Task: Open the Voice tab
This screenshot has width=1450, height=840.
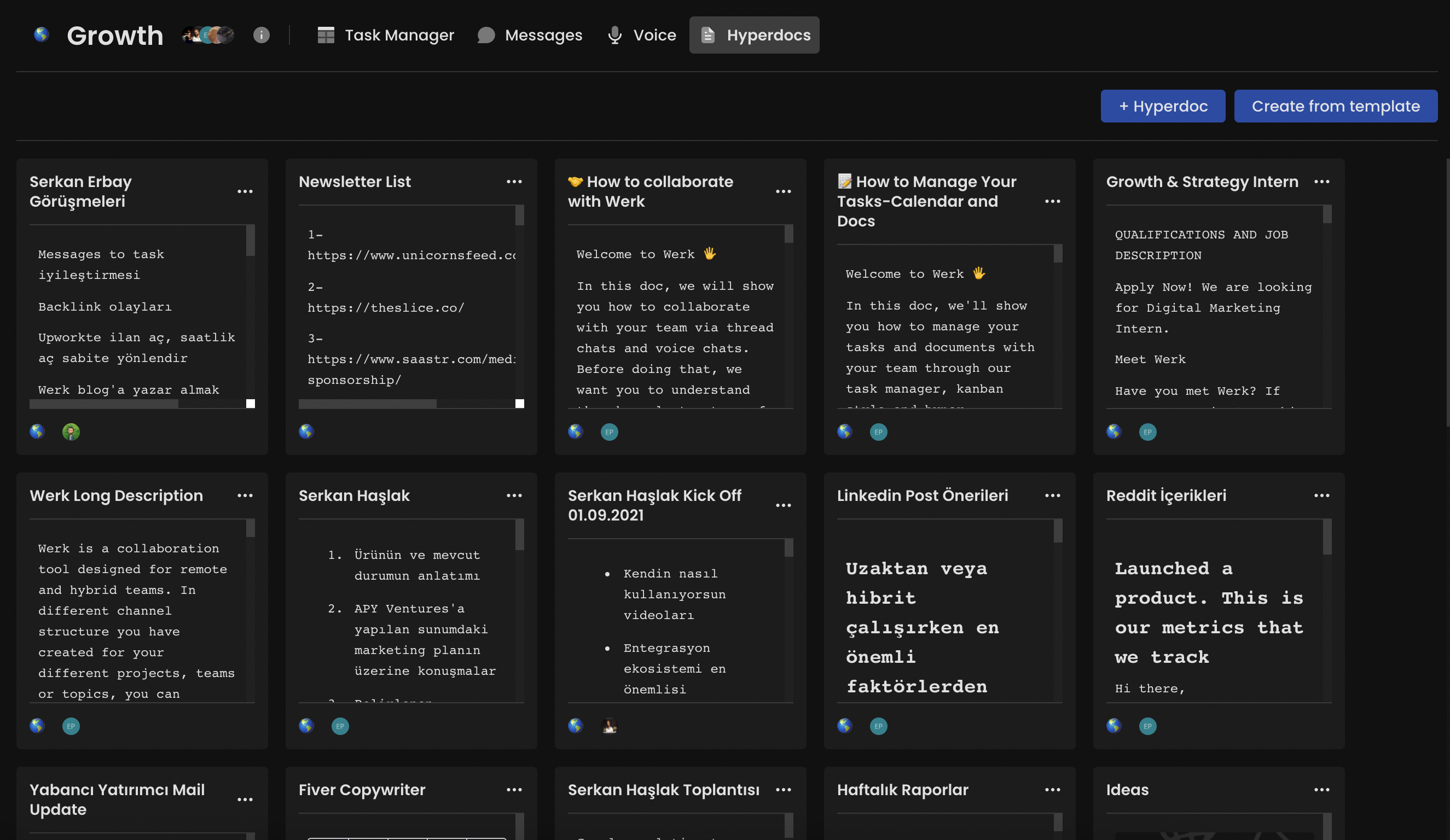Action: pyautogui.click(x=642, y=35)
